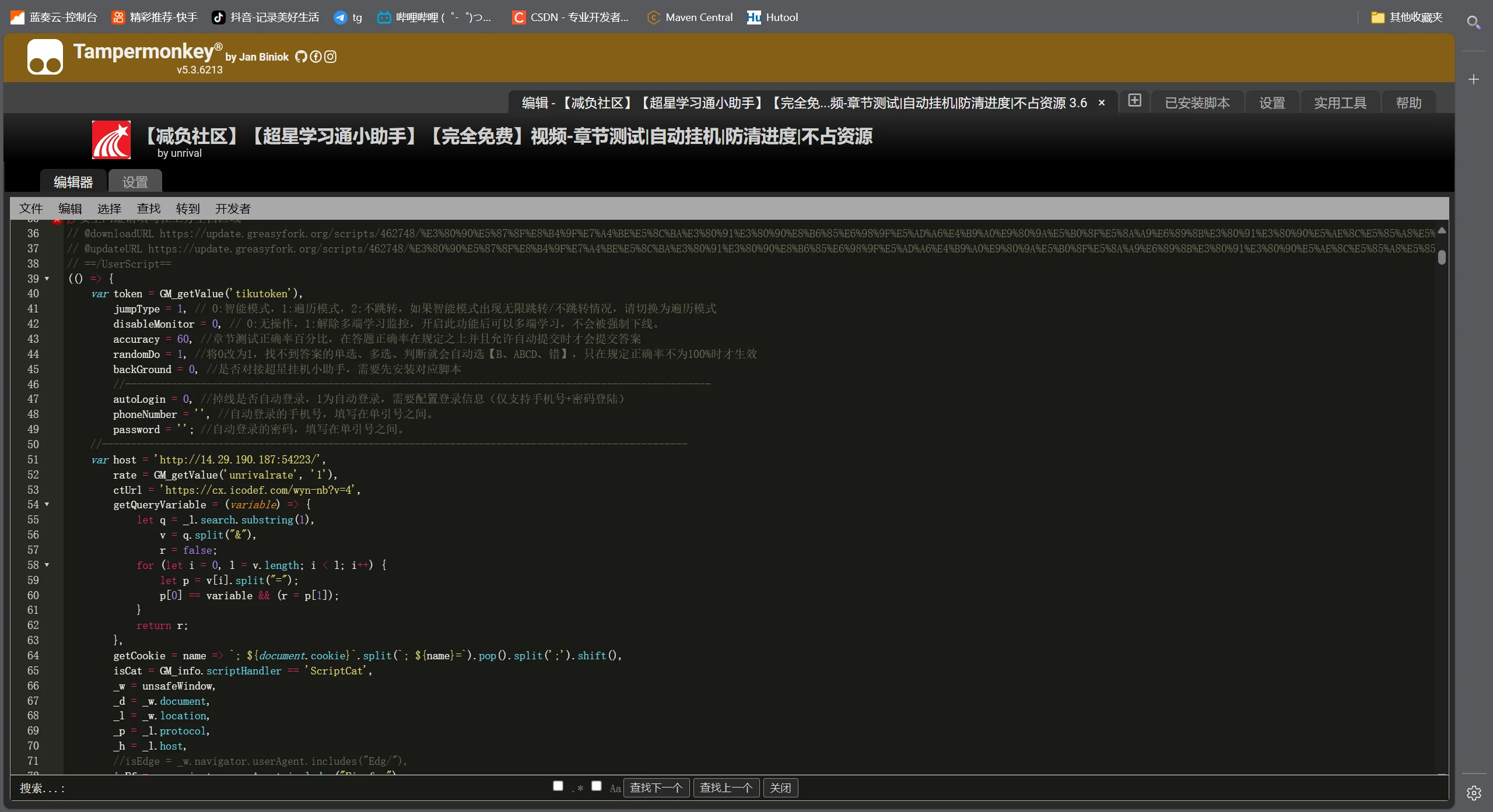Open the 文件 menu in the editor
This screenshot has height=812, width=1493.
pos(31,209)
